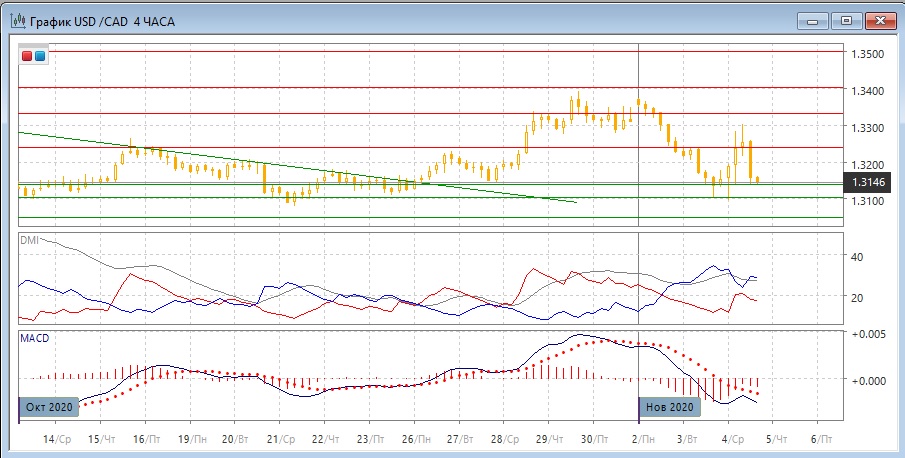Click the 14/Ср date on time axis
The width and height of the screenshot is (905, 458).
57,438
